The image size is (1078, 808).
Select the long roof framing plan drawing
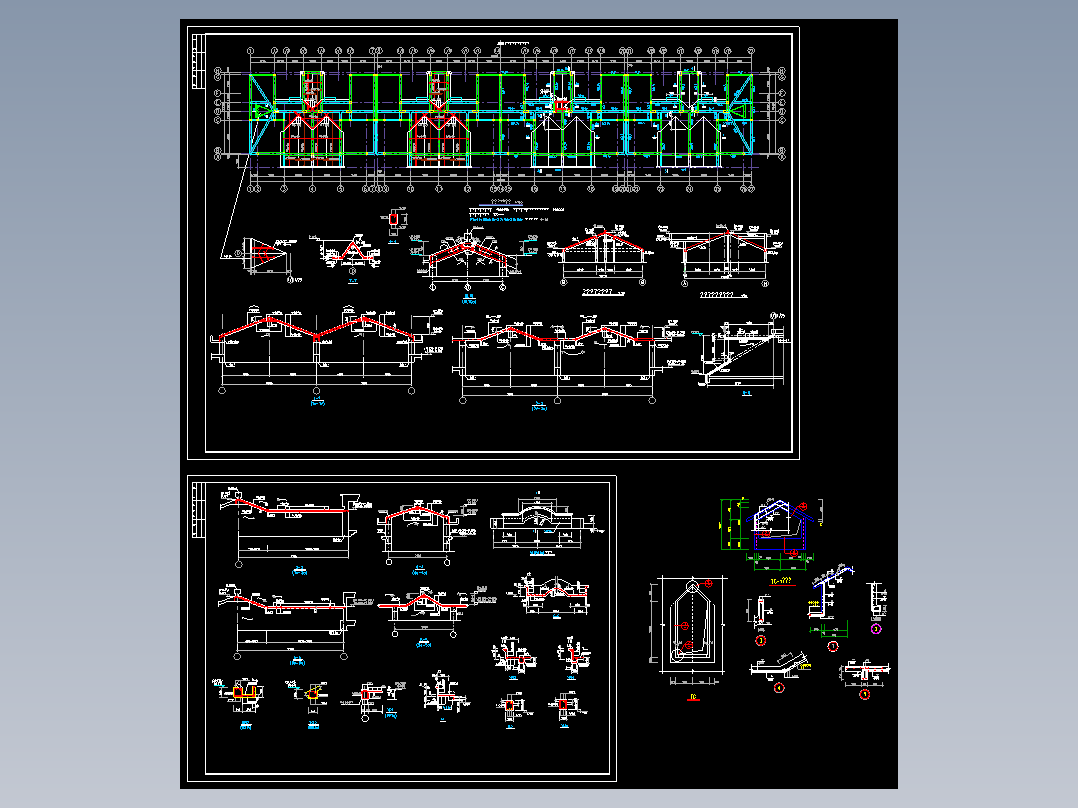click(x=502, y=120)
